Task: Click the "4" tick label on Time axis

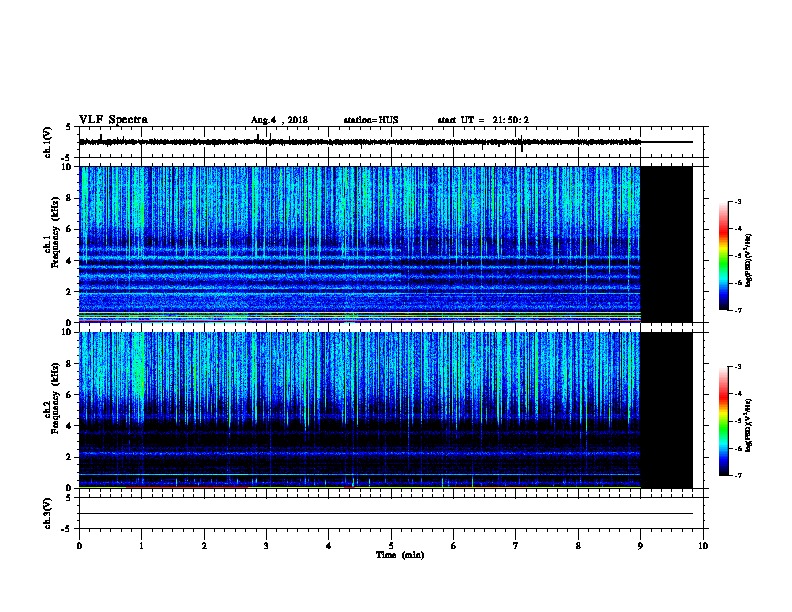Action: pos(329,545)
